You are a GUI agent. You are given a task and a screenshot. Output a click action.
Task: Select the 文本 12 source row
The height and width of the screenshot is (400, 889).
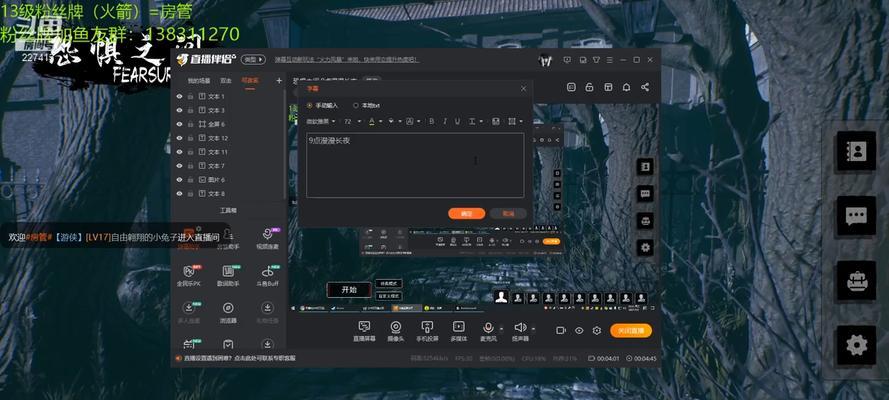229,138
